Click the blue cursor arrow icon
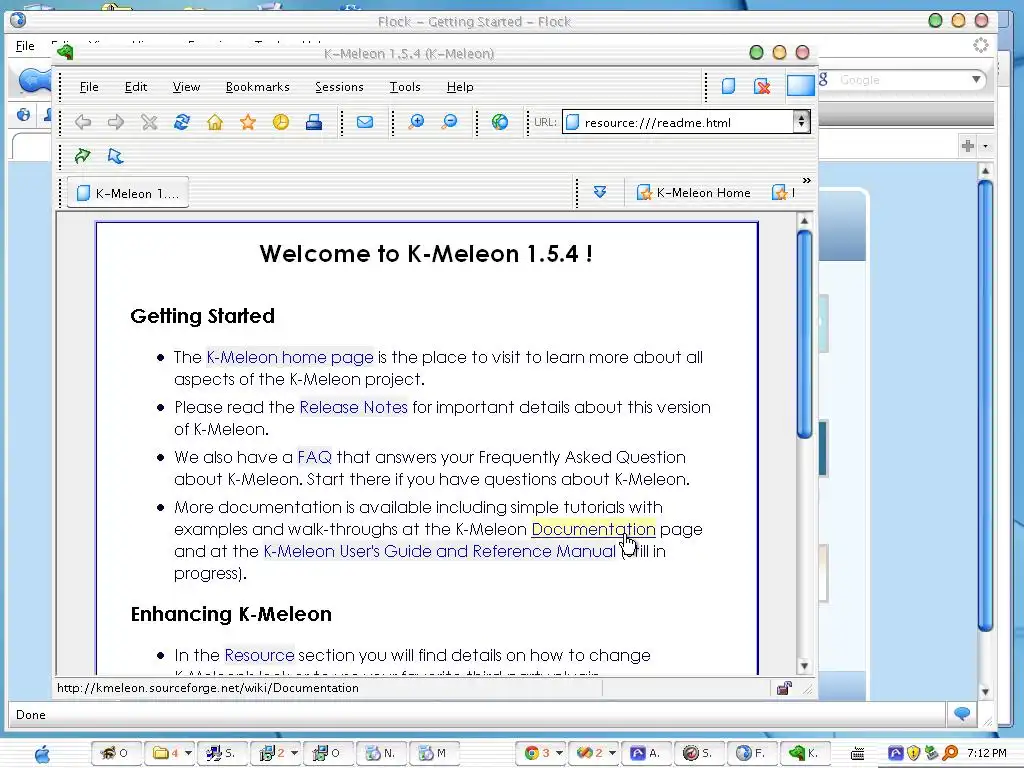Image resolution: width=1024 pixels, height=768 pixels. (115, 155)
